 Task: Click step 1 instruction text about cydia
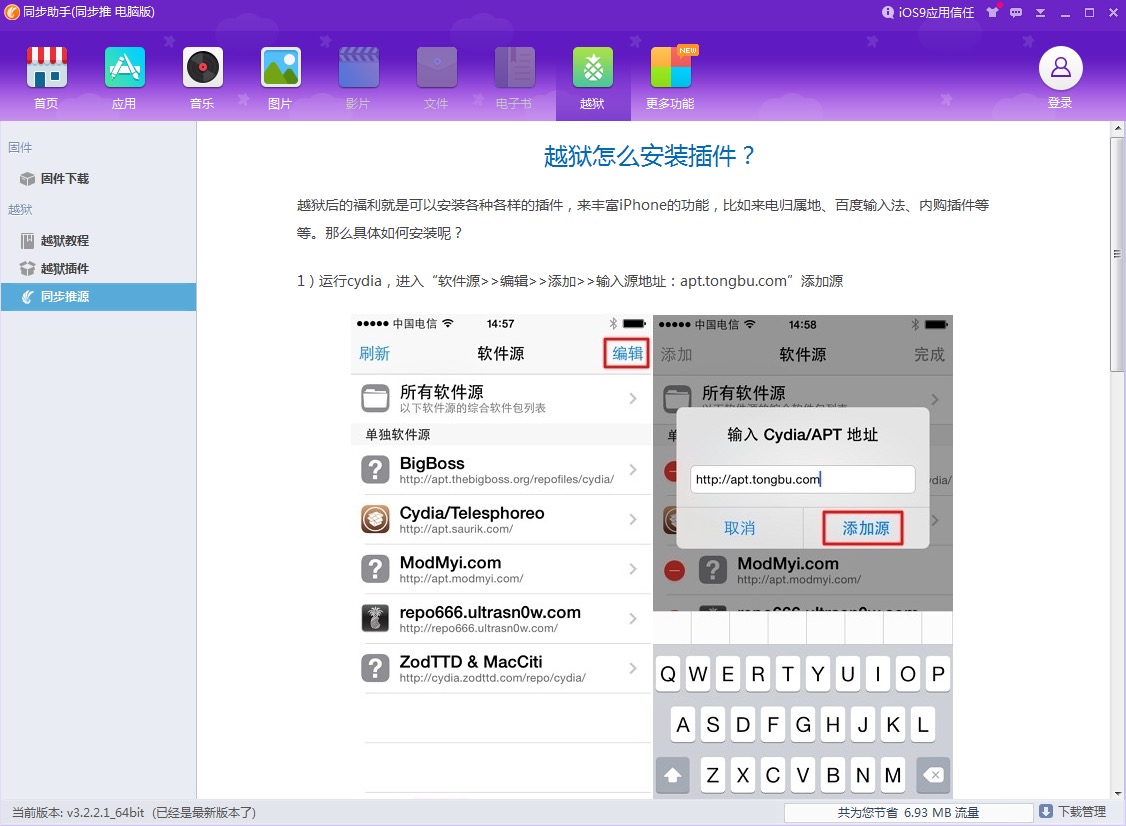(570, 281)
